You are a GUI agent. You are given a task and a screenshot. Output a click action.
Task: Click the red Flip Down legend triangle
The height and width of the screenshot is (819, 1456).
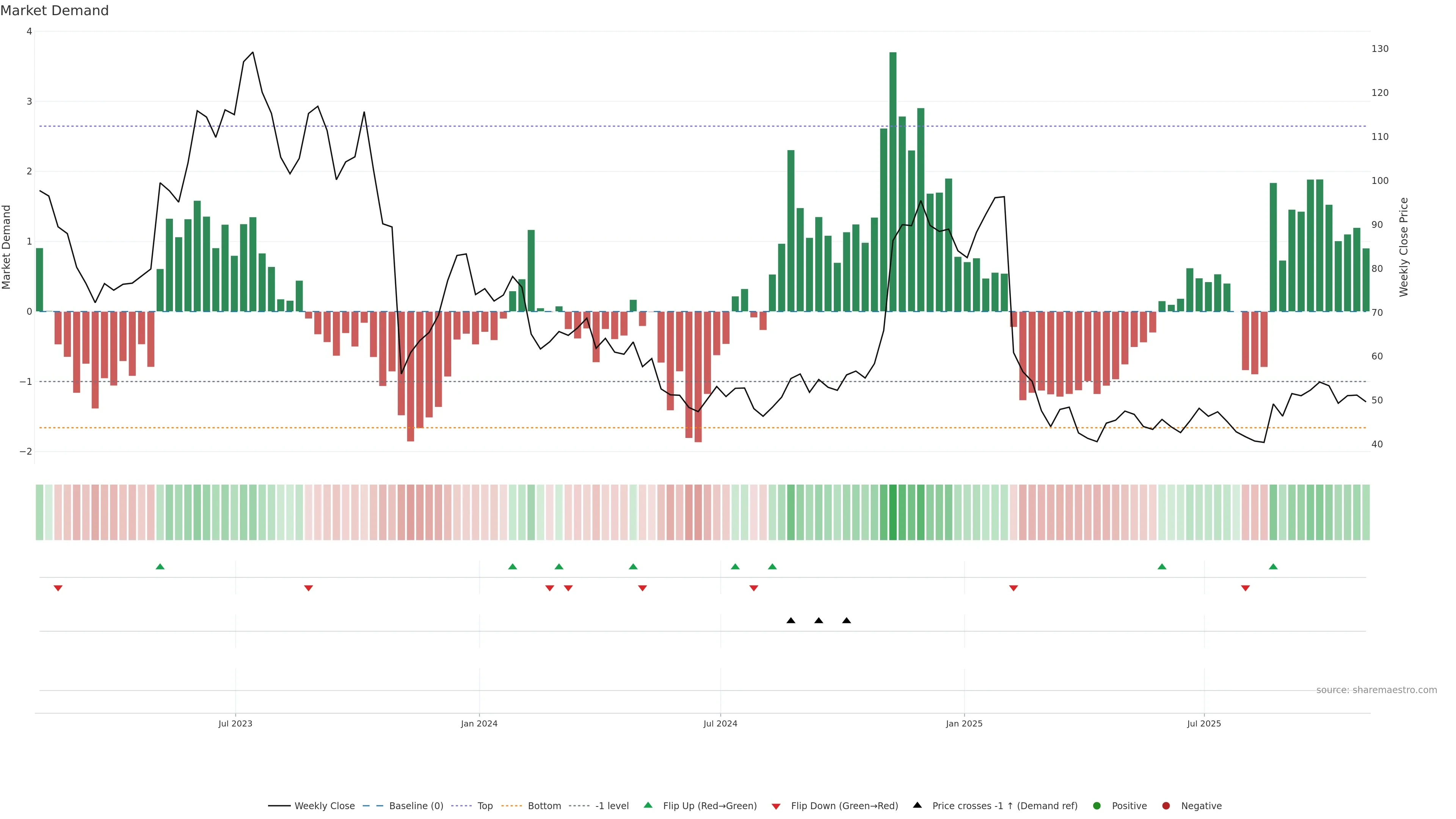(776, 806)
